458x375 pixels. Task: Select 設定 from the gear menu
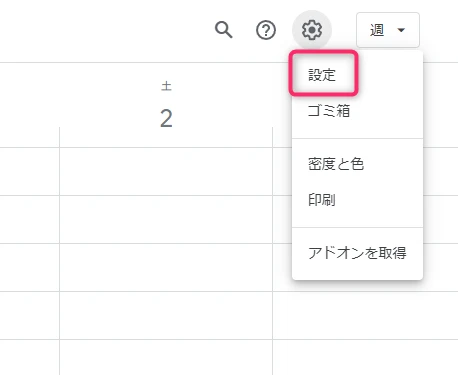(x=323, y=74)
